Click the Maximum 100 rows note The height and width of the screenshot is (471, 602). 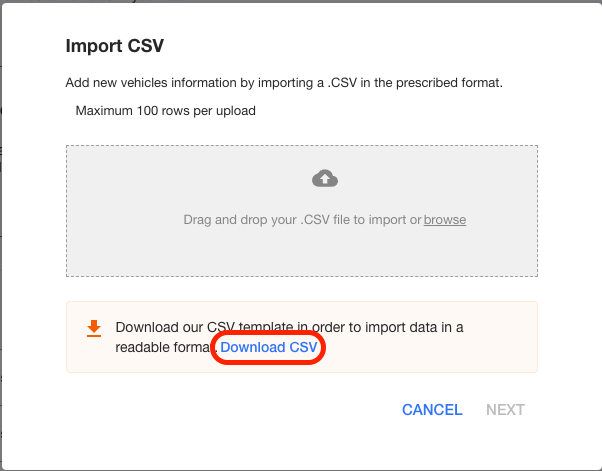tap(165, 111)
